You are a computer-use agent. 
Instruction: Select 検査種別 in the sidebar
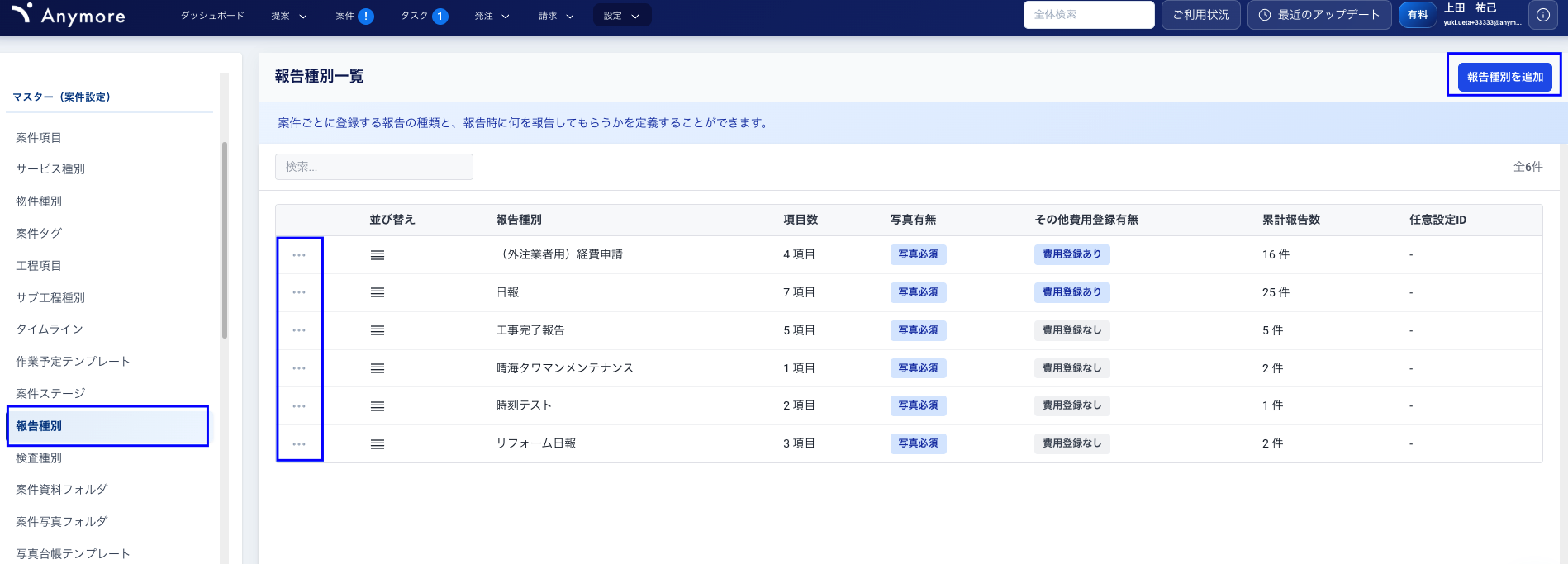(x=39, y=457)
